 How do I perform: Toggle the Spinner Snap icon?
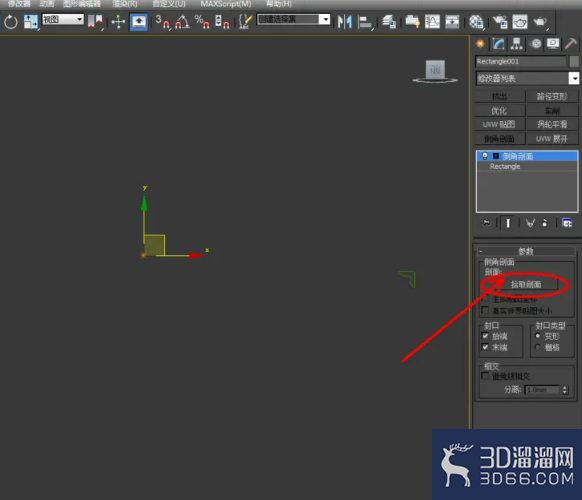coord(222,22)
